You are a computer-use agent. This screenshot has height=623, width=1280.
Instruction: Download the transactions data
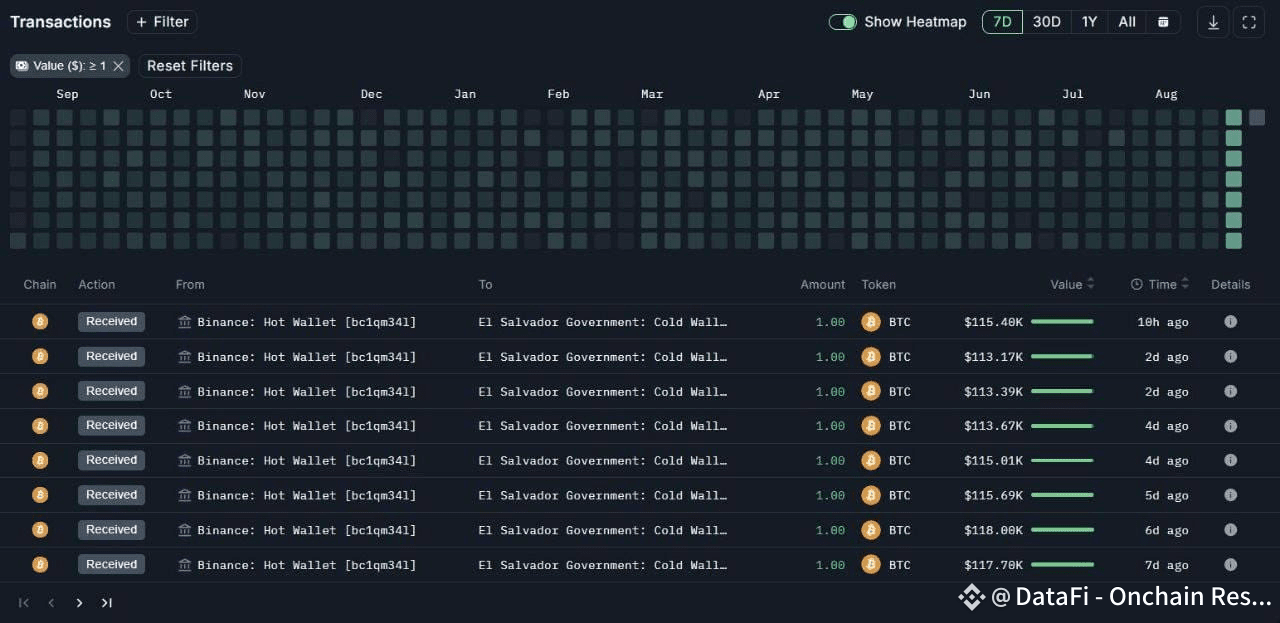click(x=1213, y=22)
